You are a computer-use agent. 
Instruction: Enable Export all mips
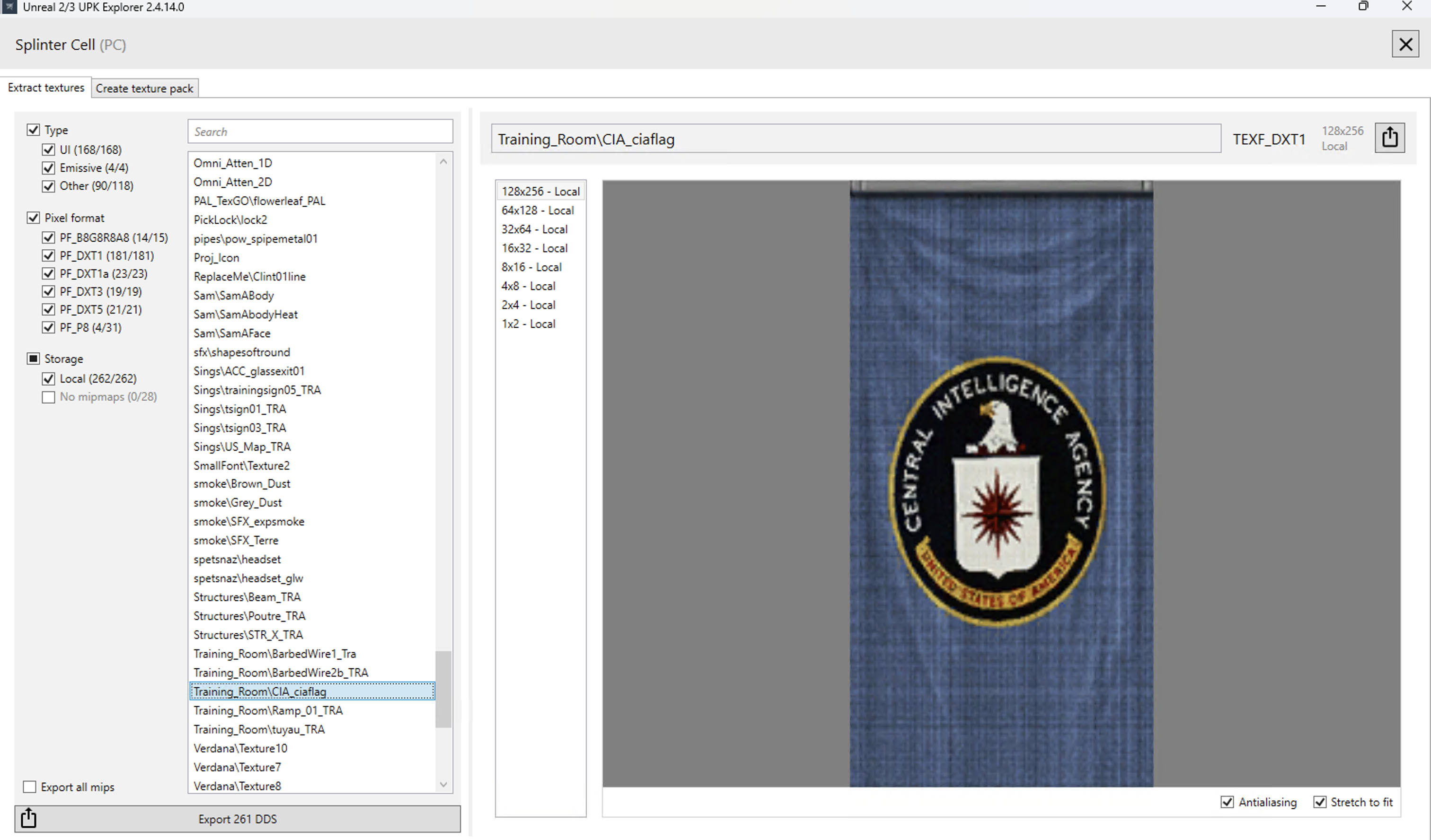coord(29,787)
